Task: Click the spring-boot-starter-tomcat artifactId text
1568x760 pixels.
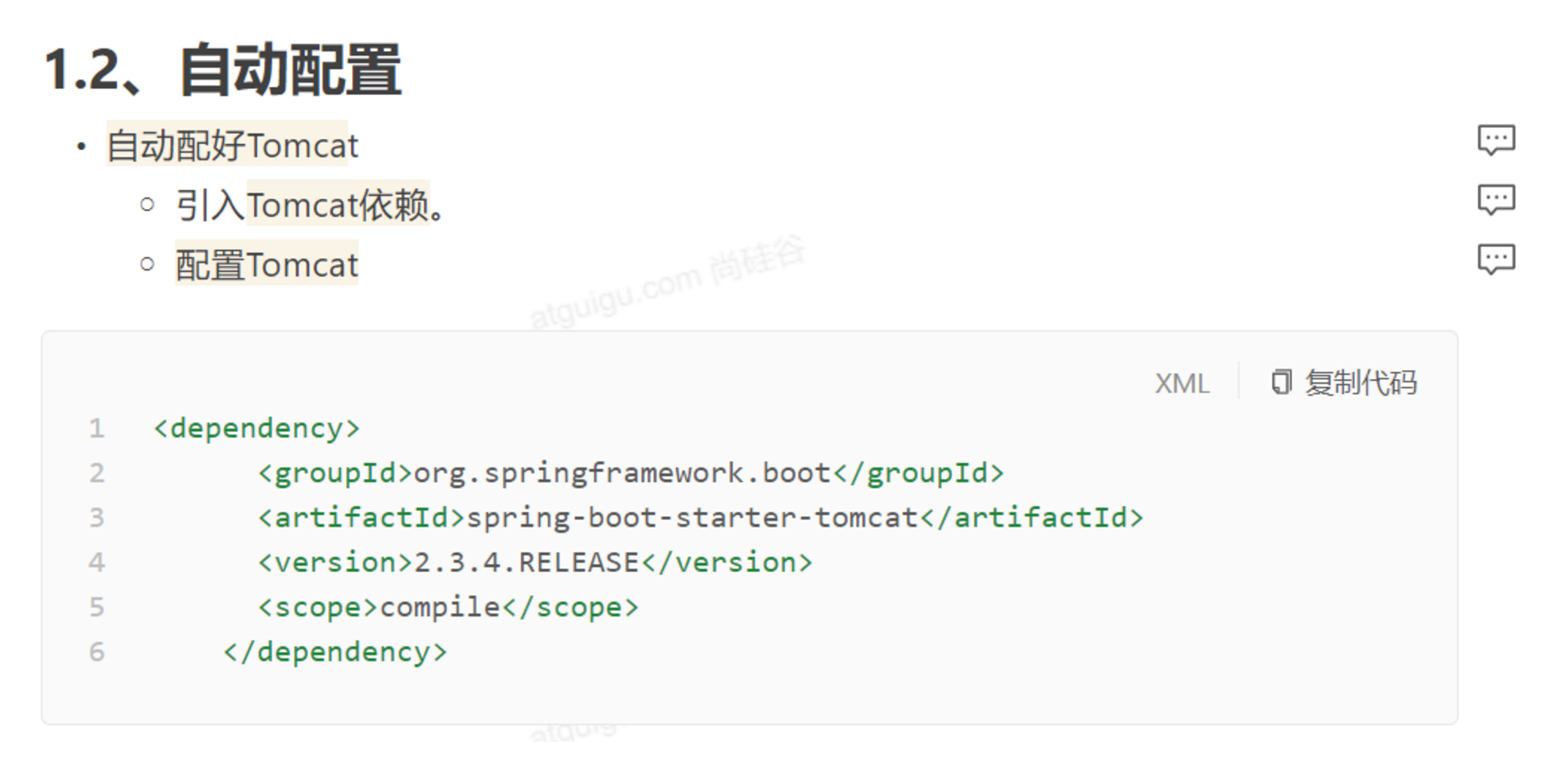Action: click(x=692, y=518)
